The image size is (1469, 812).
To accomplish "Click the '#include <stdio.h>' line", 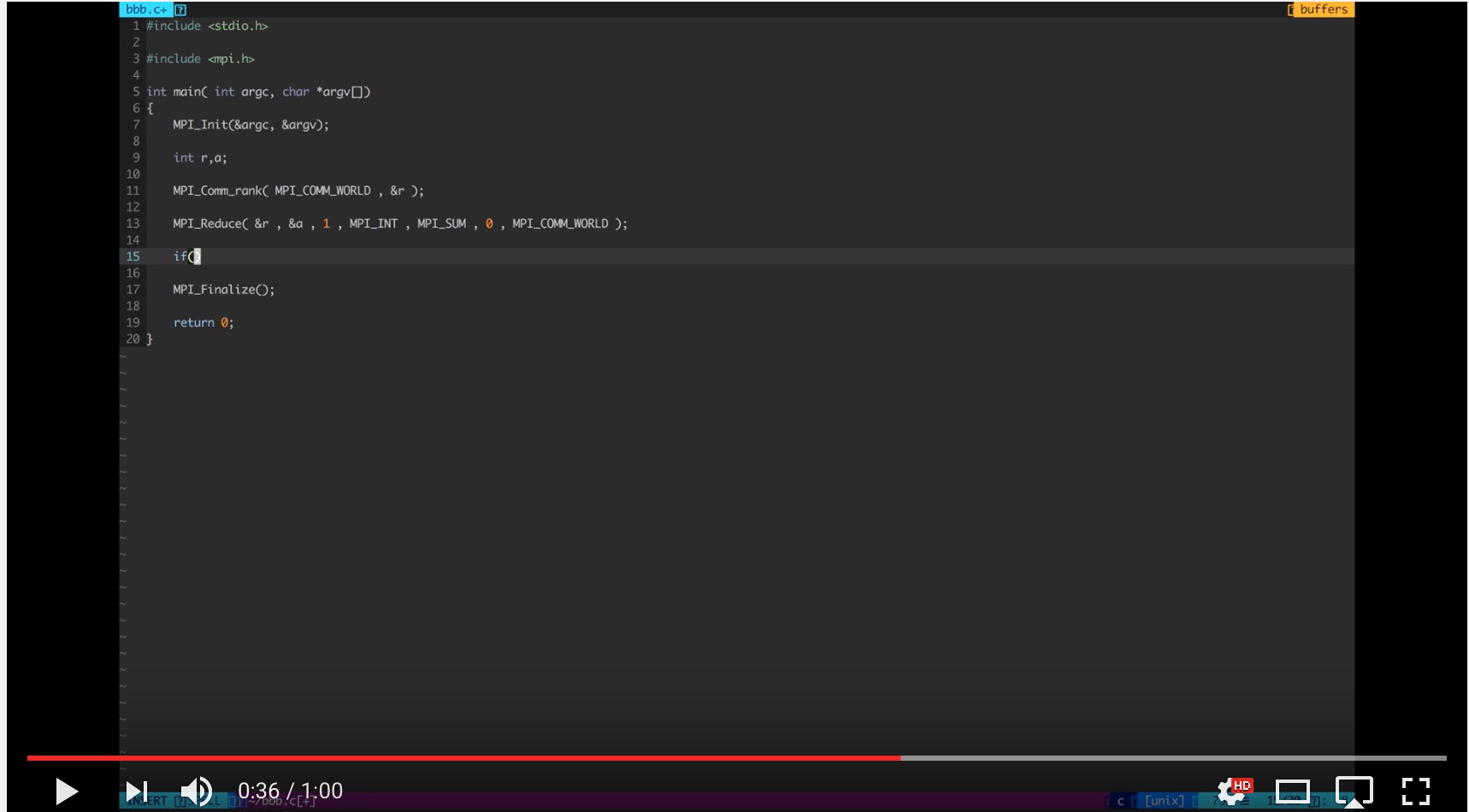I will point(207,26).
